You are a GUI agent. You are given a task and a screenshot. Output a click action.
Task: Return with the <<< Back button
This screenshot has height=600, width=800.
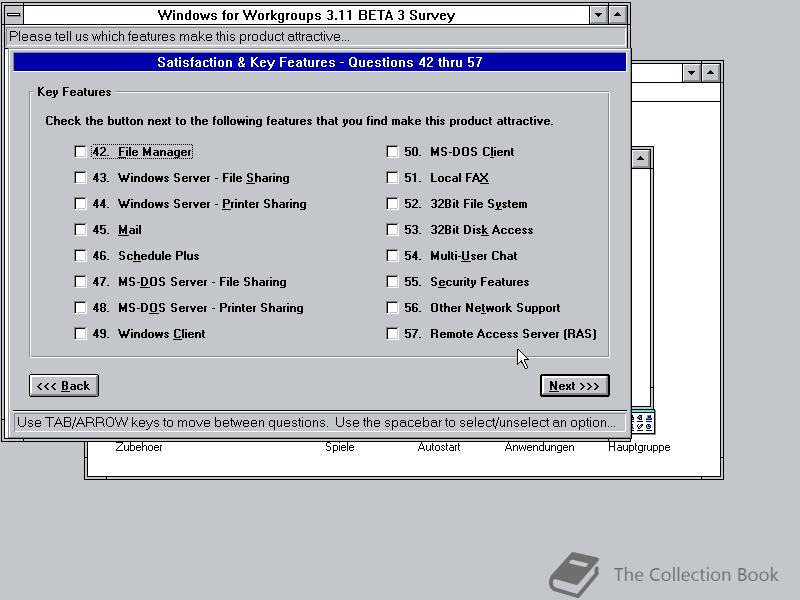[x=64, y=386]
